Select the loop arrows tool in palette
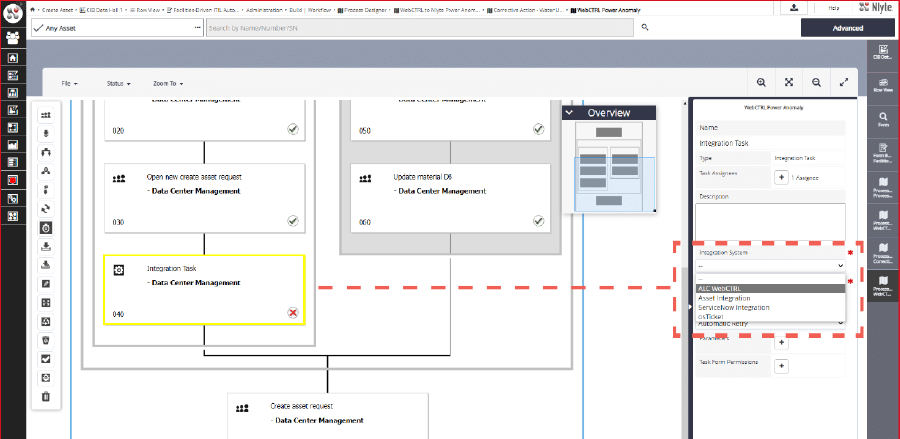900x439 pixels. 46,209
